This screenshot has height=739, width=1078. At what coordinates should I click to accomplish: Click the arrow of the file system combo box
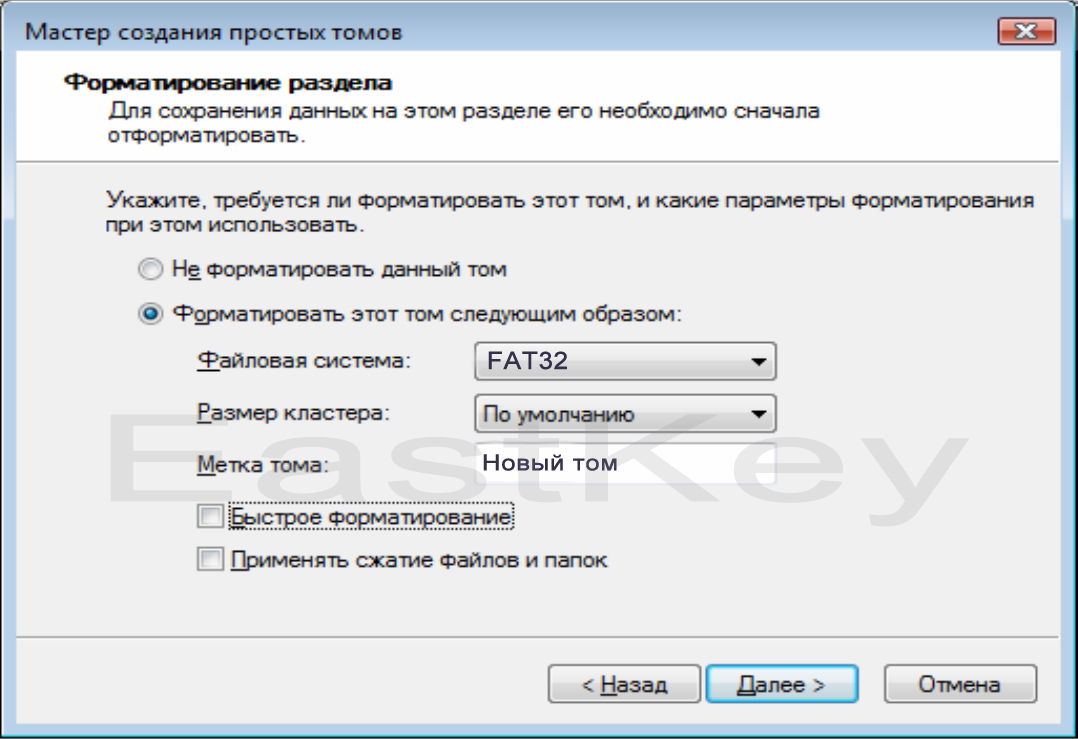[758, 362]
